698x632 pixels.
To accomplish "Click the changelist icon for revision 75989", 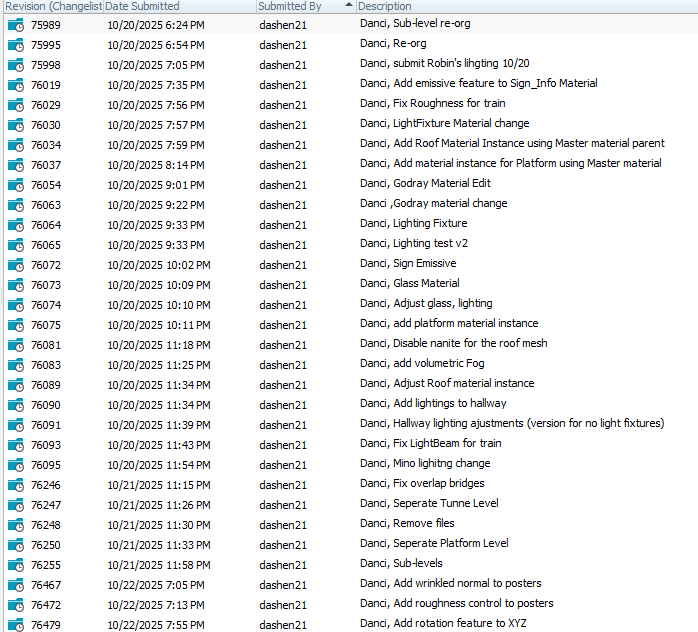I will click(x=16, y=25).
